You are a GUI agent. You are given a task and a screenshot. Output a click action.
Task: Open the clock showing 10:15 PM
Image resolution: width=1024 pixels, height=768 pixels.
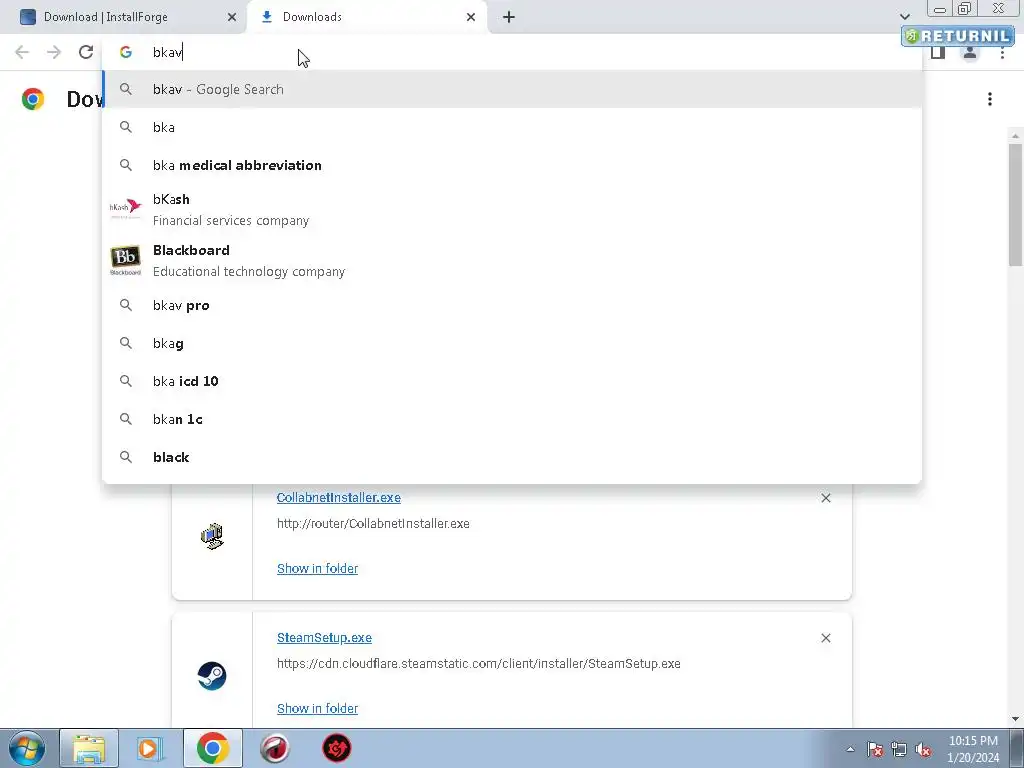pyautogui.click(x=973, y=749)
